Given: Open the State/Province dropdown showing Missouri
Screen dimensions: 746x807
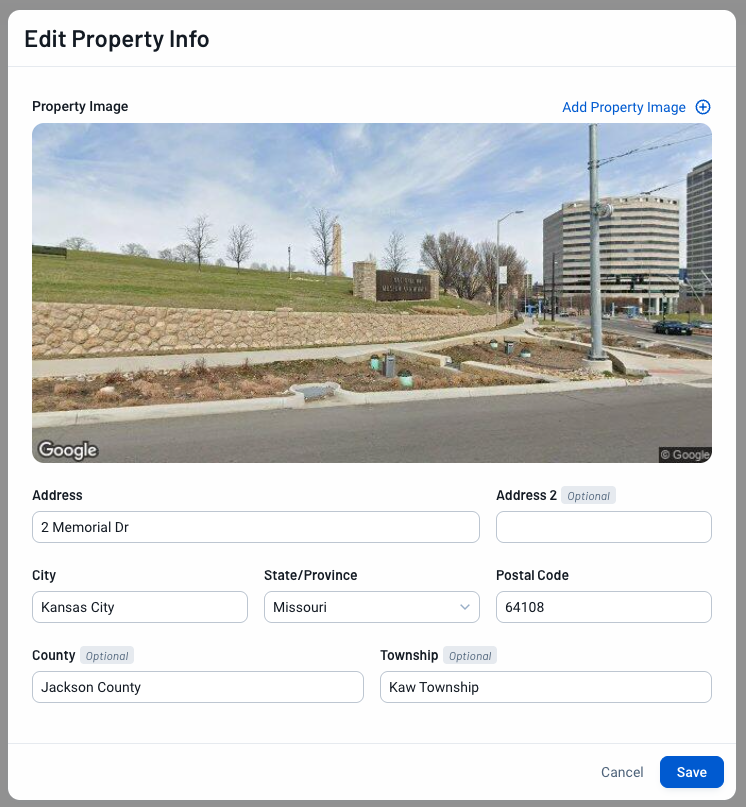Looking at the screenshot, I should (x=372, y=607).
